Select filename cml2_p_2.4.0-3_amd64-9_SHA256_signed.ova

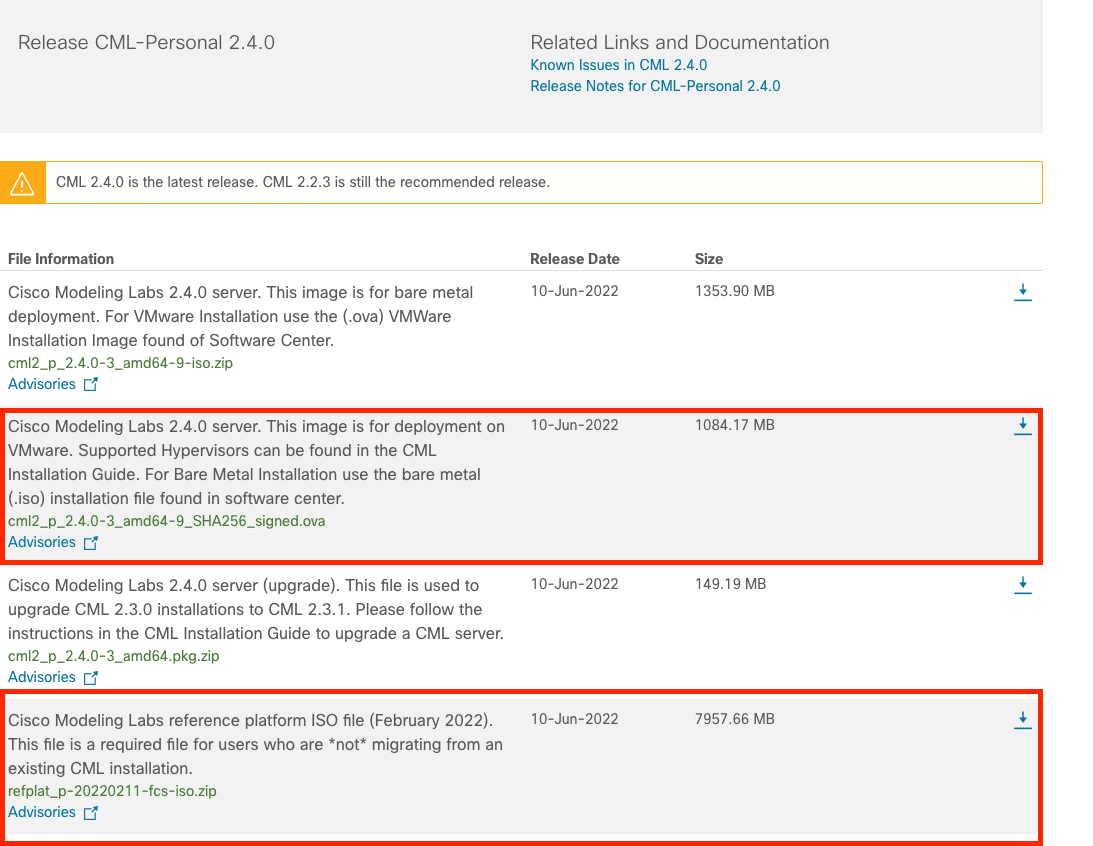pyautogui.click(x=167, y=521)
